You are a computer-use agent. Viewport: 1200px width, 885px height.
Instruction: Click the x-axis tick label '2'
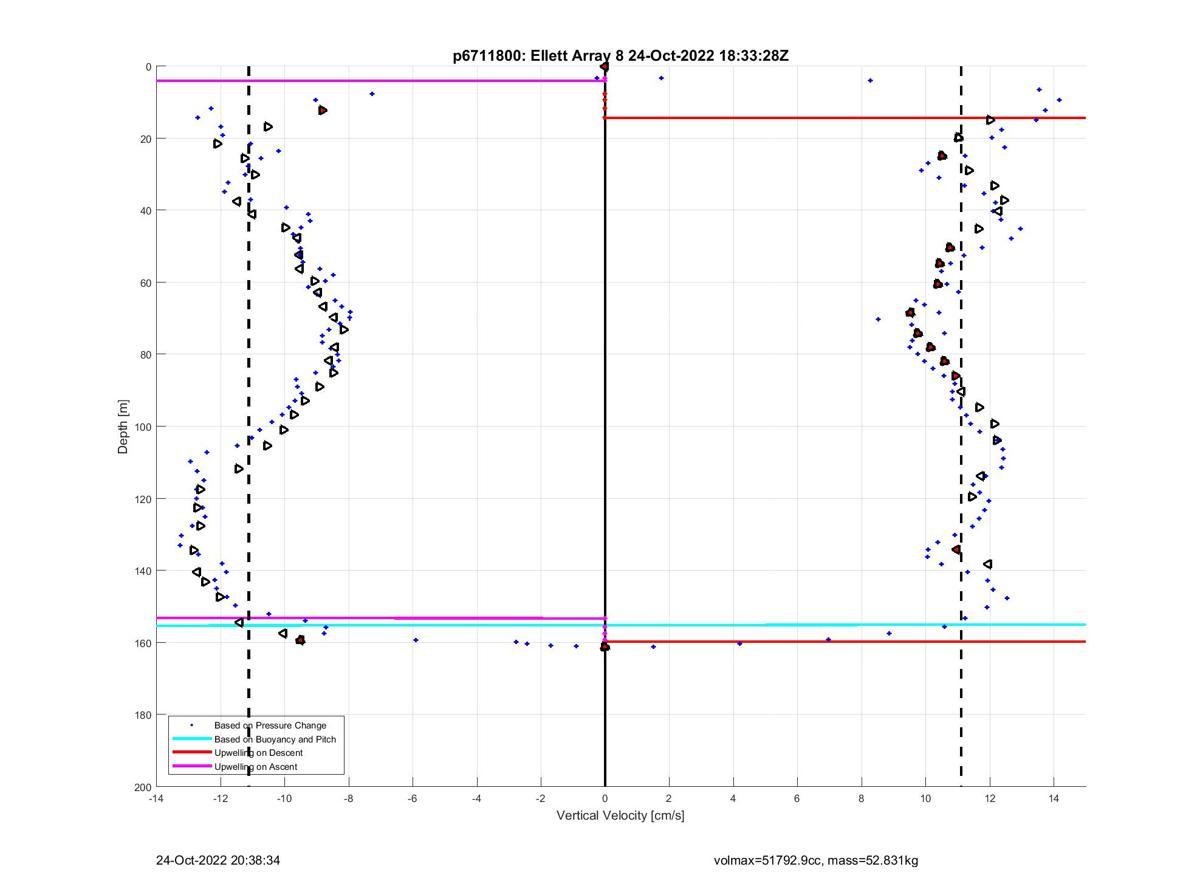tap(669, 799)
